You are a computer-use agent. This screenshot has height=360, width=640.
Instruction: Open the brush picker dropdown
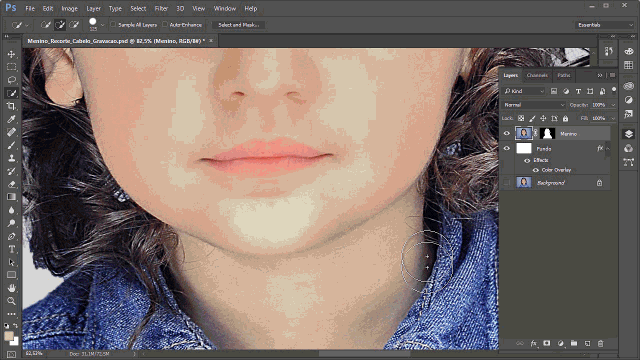tap(102, 25)
